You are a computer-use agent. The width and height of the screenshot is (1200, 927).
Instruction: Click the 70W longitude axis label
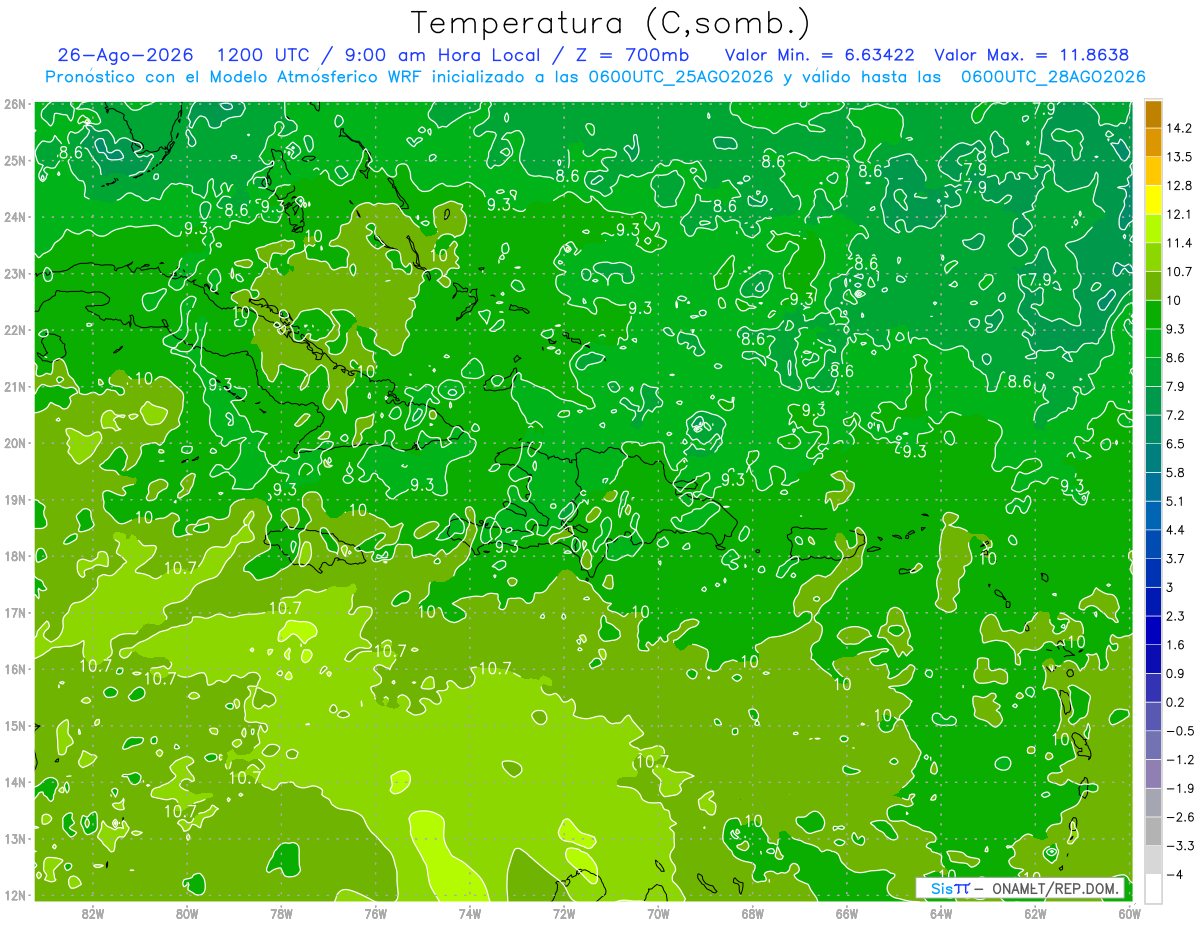click(658, 913)
